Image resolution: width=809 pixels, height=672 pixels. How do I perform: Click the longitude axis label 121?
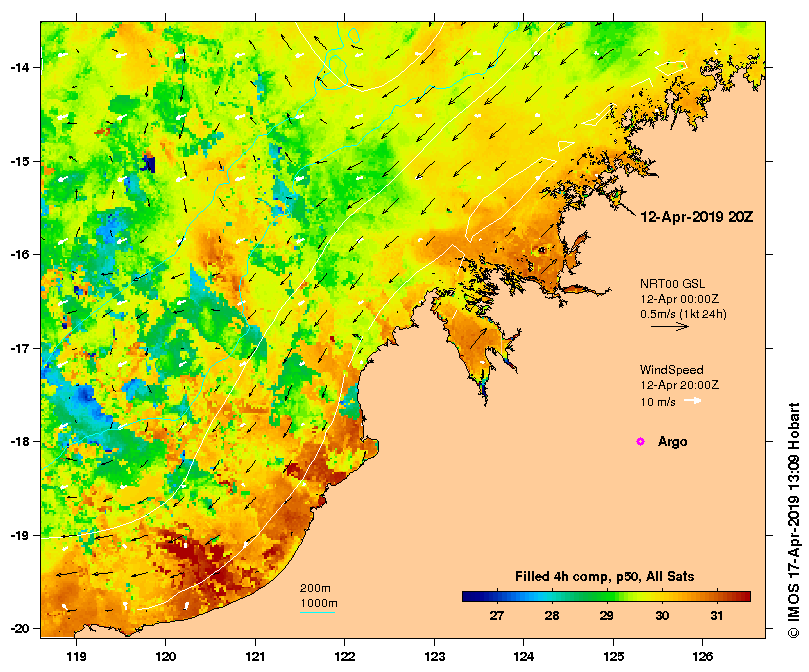(x=255, y=657)
